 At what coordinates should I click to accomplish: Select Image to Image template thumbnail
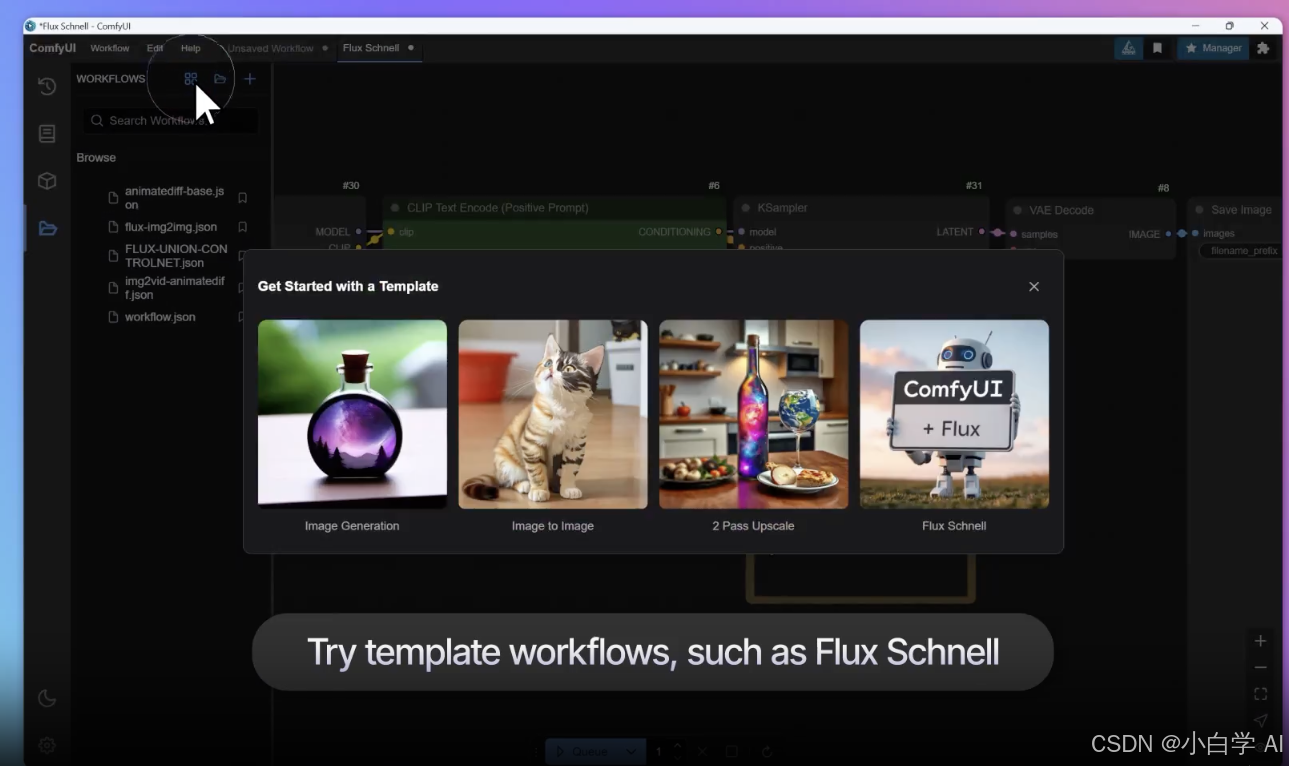(x=553, y=414)
